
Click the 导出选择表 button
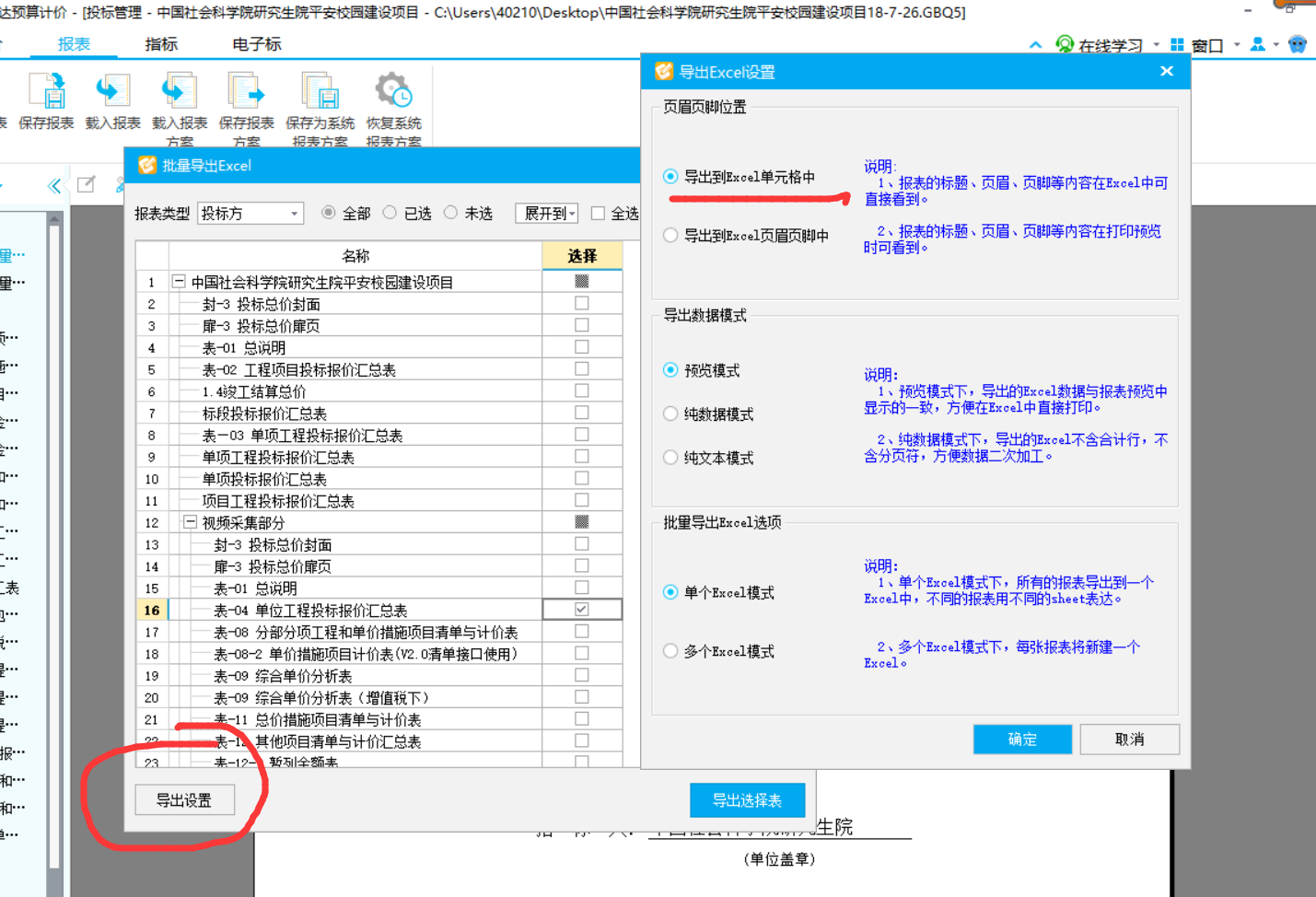[x=747, y=800]
